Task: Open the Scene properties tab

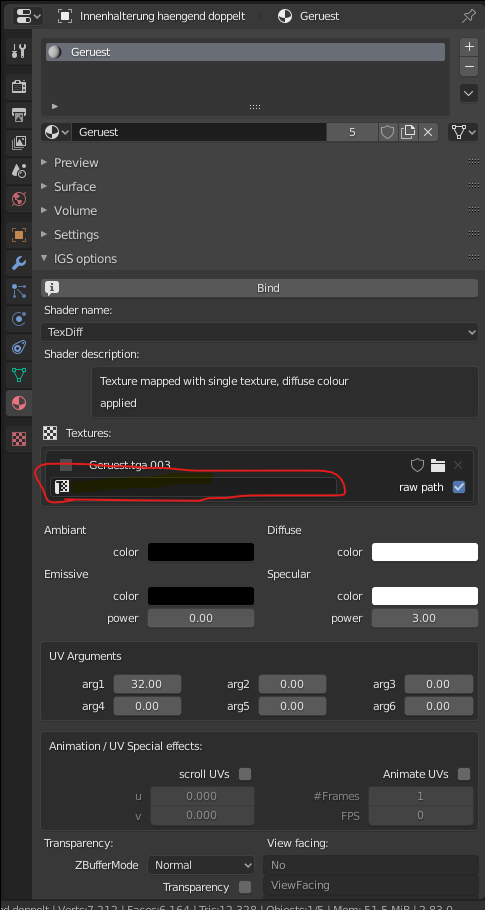Action: (19, 171)
